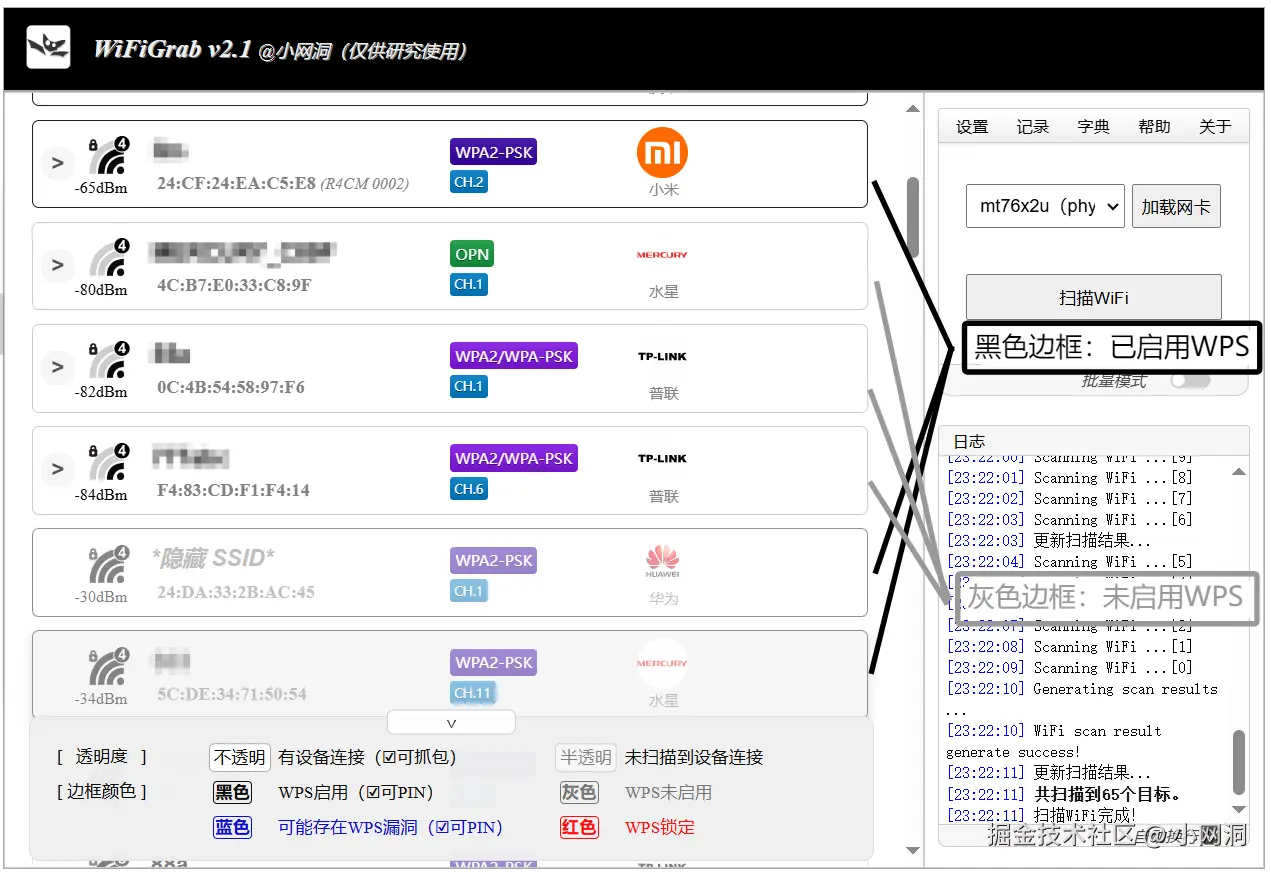1271x872 pixels.
Task: Click MAC address 5C:DE:34:71:50:54
Action: pyautogui.click(x=232, y=694)
